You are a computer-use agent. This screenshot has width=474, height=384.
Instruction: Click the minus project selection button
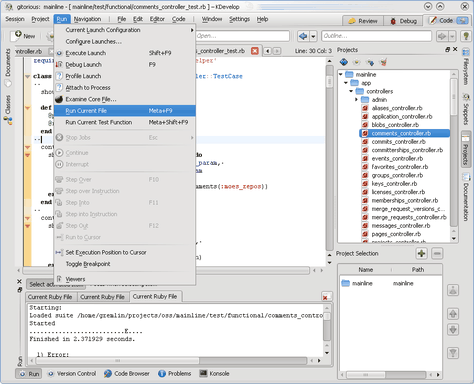coord(437,254)
